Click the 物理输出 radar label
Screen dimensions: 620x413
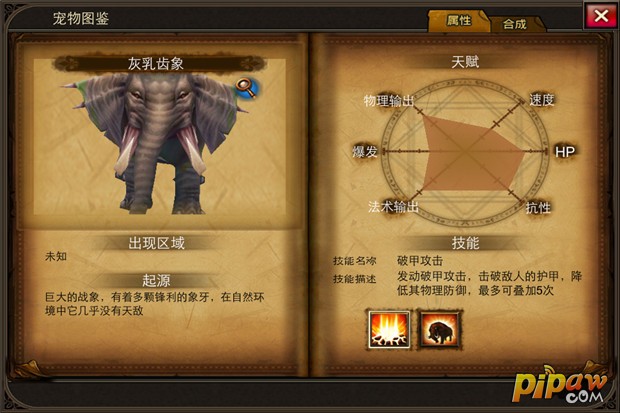point(389,101)
